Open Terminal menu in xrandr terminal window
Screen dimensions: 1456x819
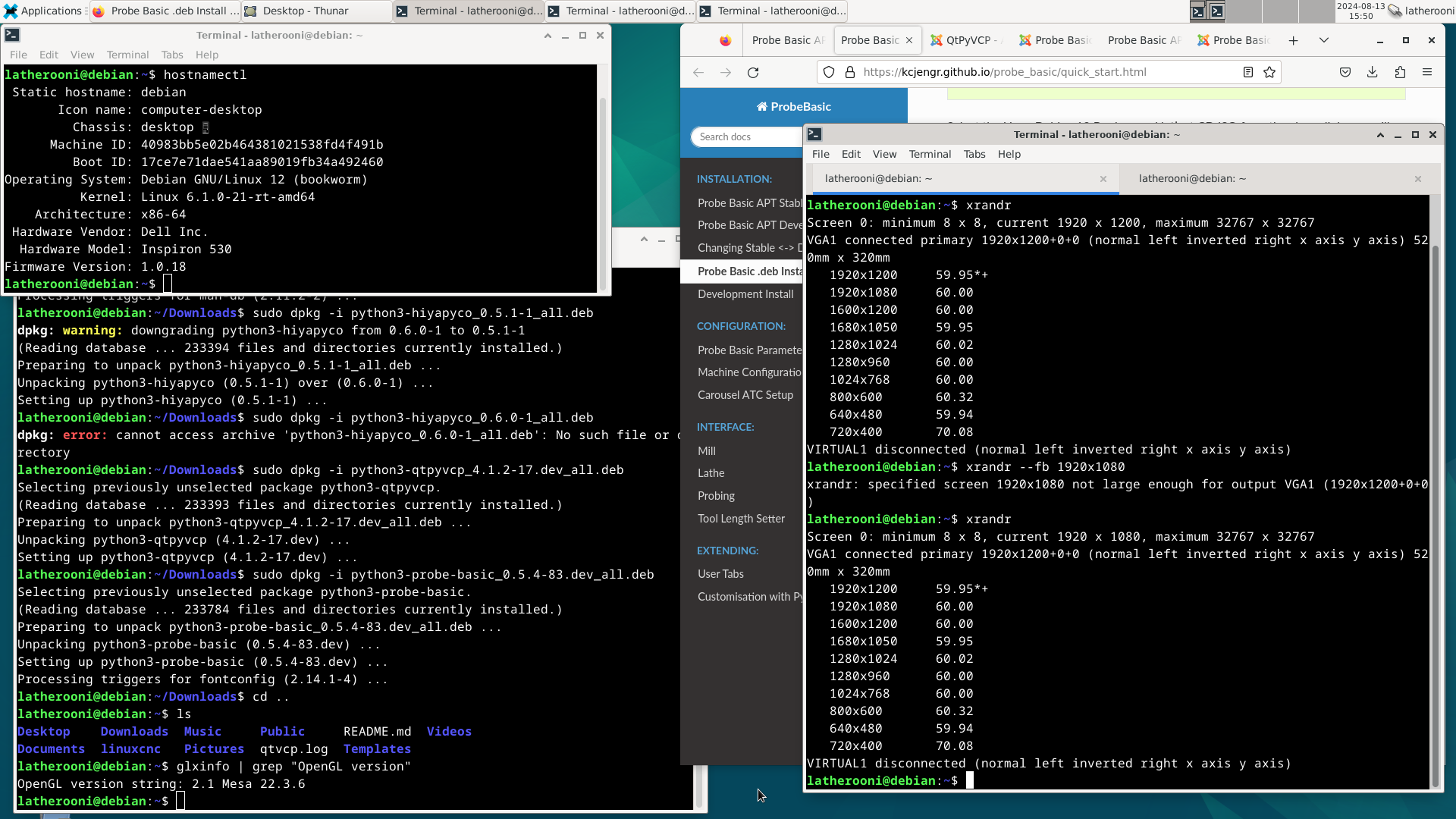tap(930, 154)
